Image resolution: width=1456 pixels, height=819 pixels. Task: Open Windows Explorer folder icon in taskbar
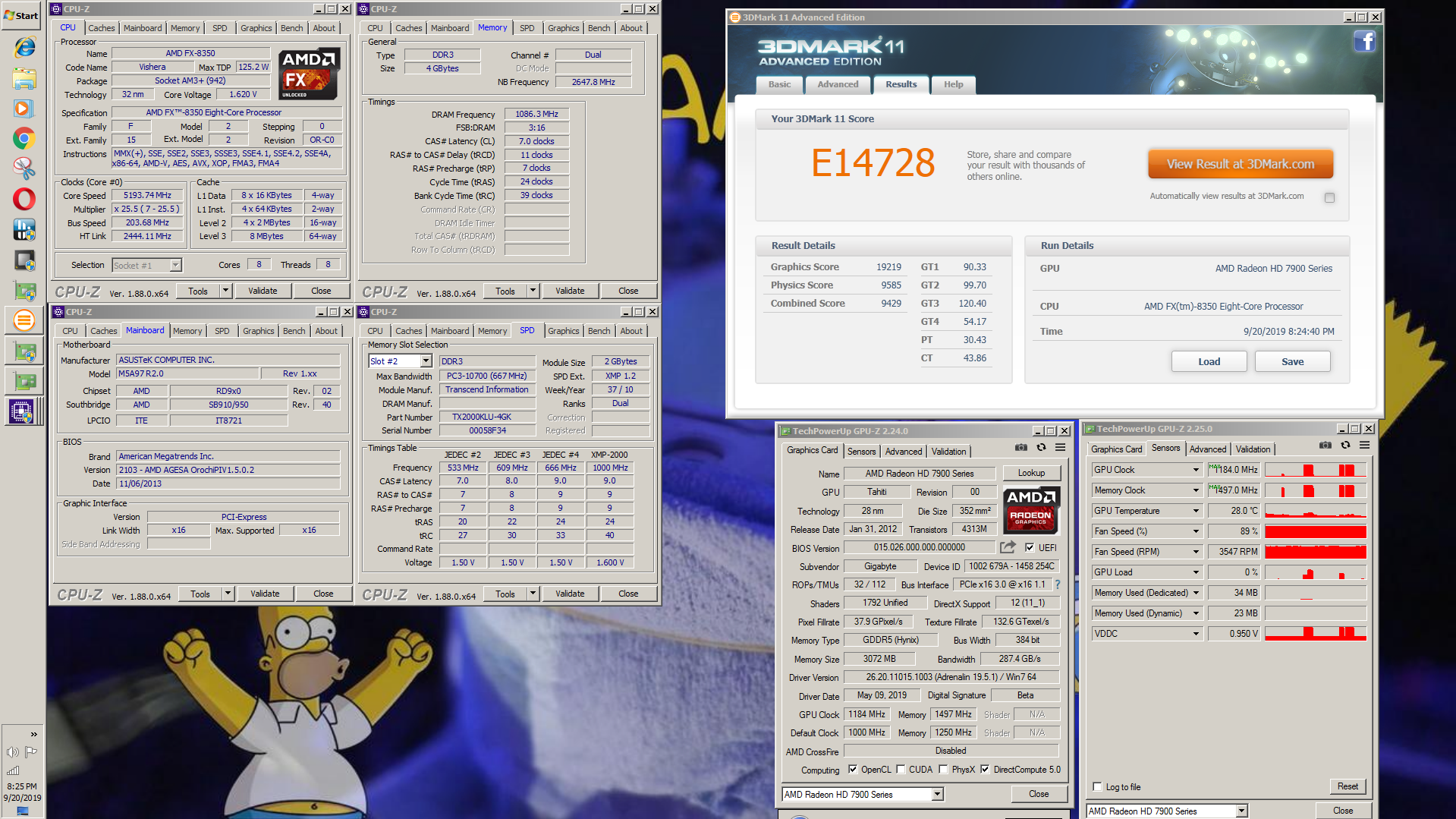click(x=24, y=78)
